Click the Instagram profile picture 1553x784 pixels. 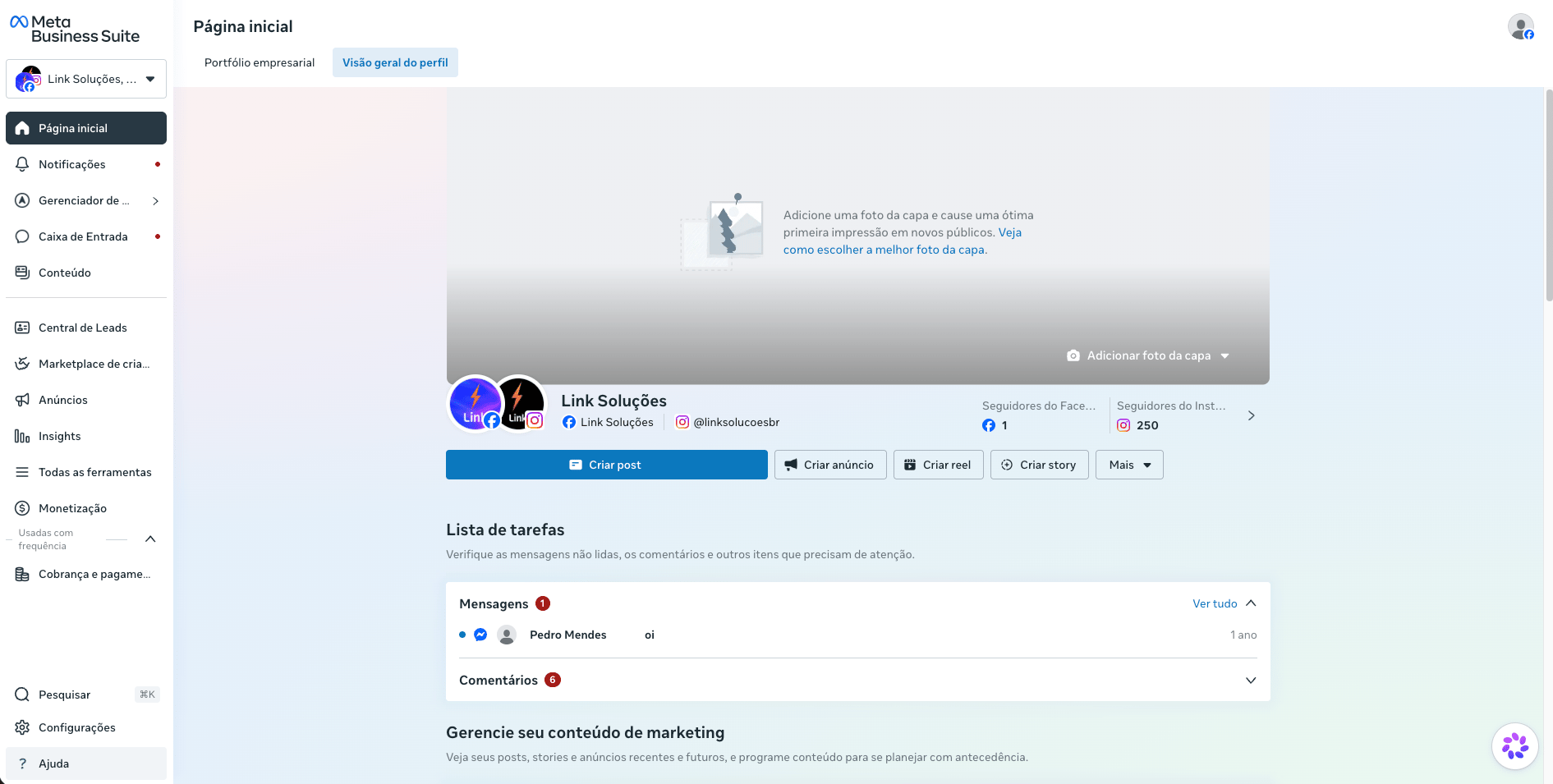click(521, 403)
